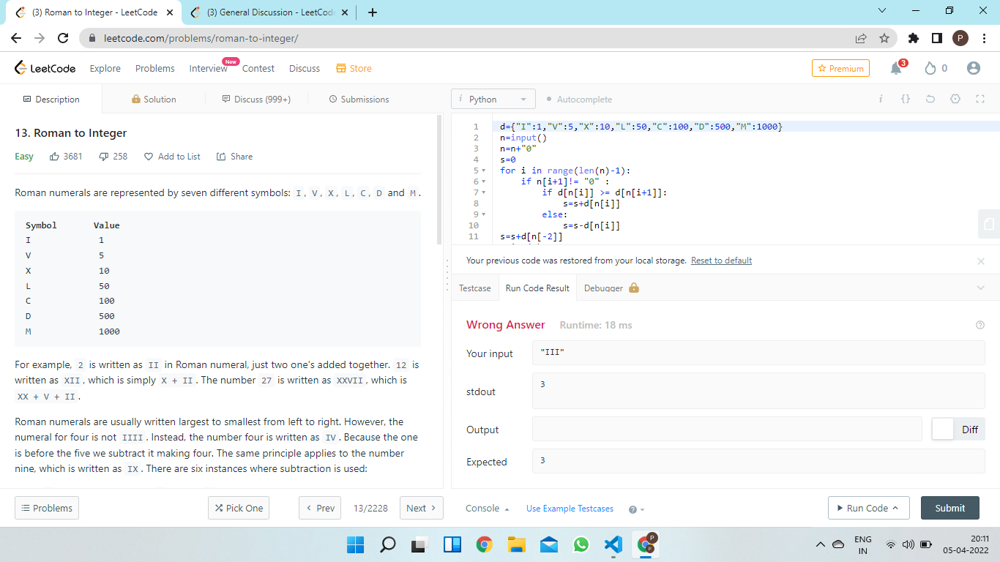Dislike the problem with thumbs down
The height and width of the screenshot is (562, 1000).
coord(103,156)
